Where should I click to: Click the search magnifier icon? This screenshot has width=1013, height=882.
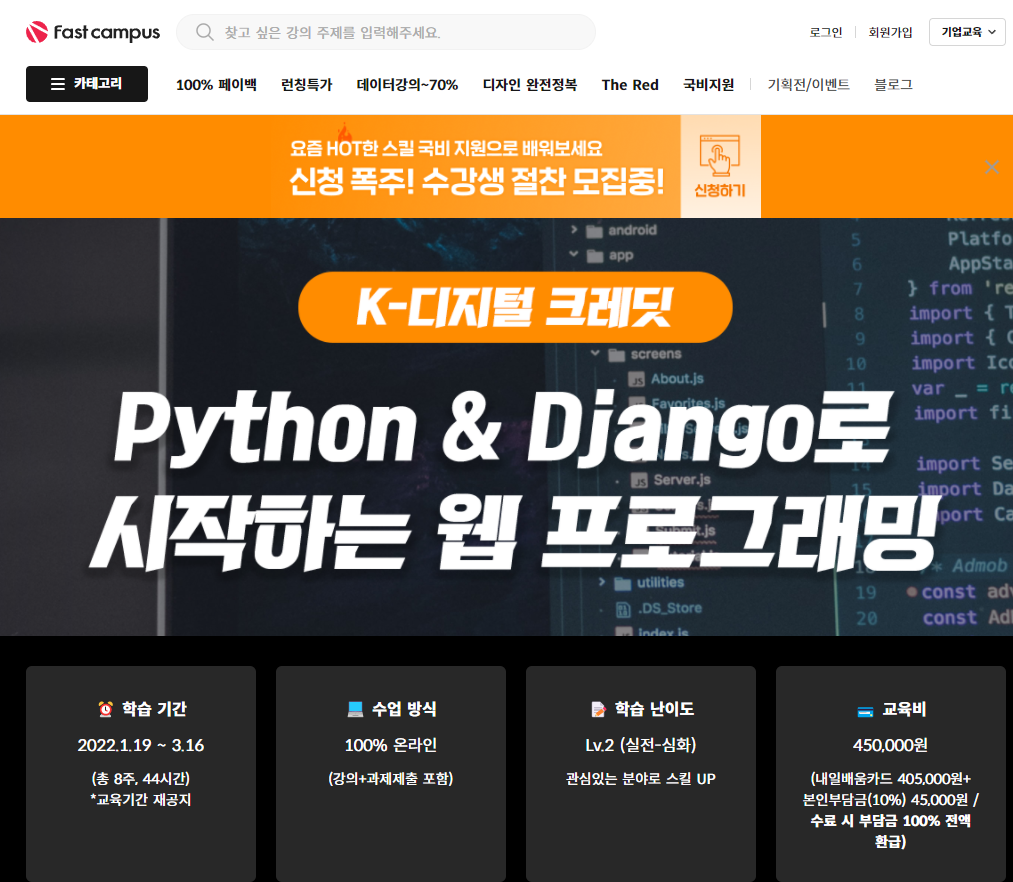pyautogui.click(x=204, y=32)
